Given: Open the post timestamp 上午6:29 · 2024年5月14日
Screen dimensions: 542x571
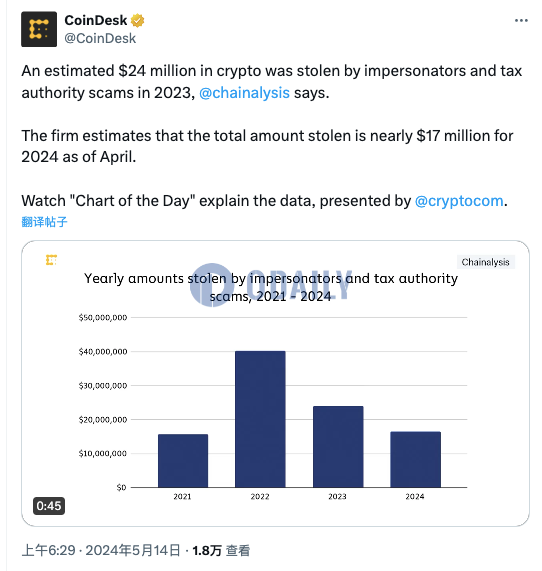Looking at the screenshot, I should coord(101,550).
